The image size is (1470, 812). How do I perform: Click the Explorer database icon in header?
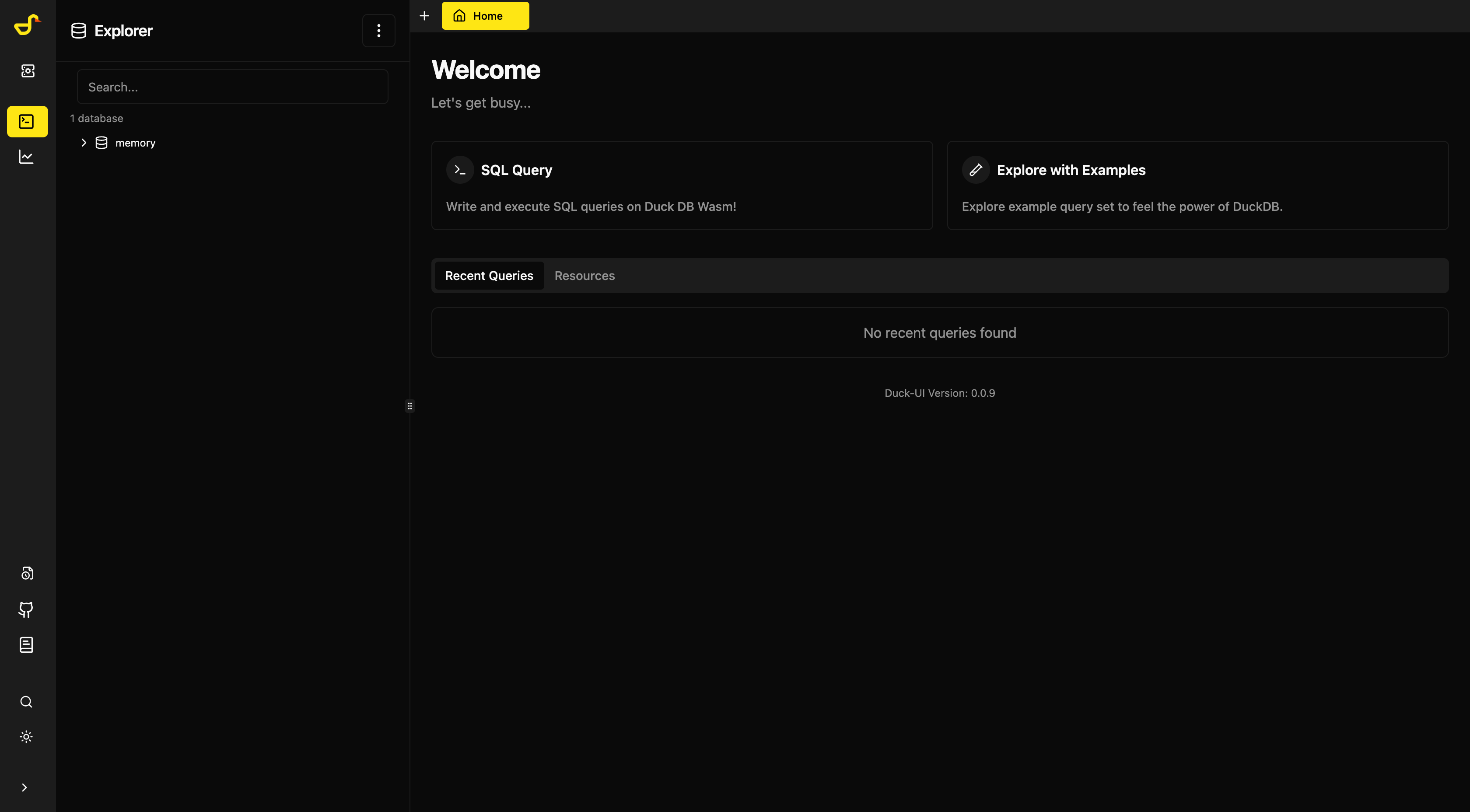tap(79, 31)
